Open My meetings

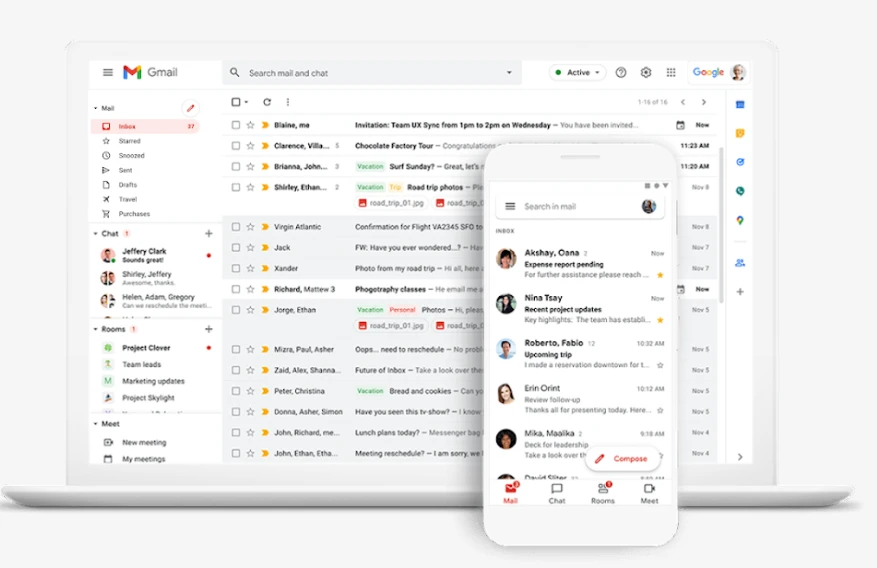pos(144,459)
